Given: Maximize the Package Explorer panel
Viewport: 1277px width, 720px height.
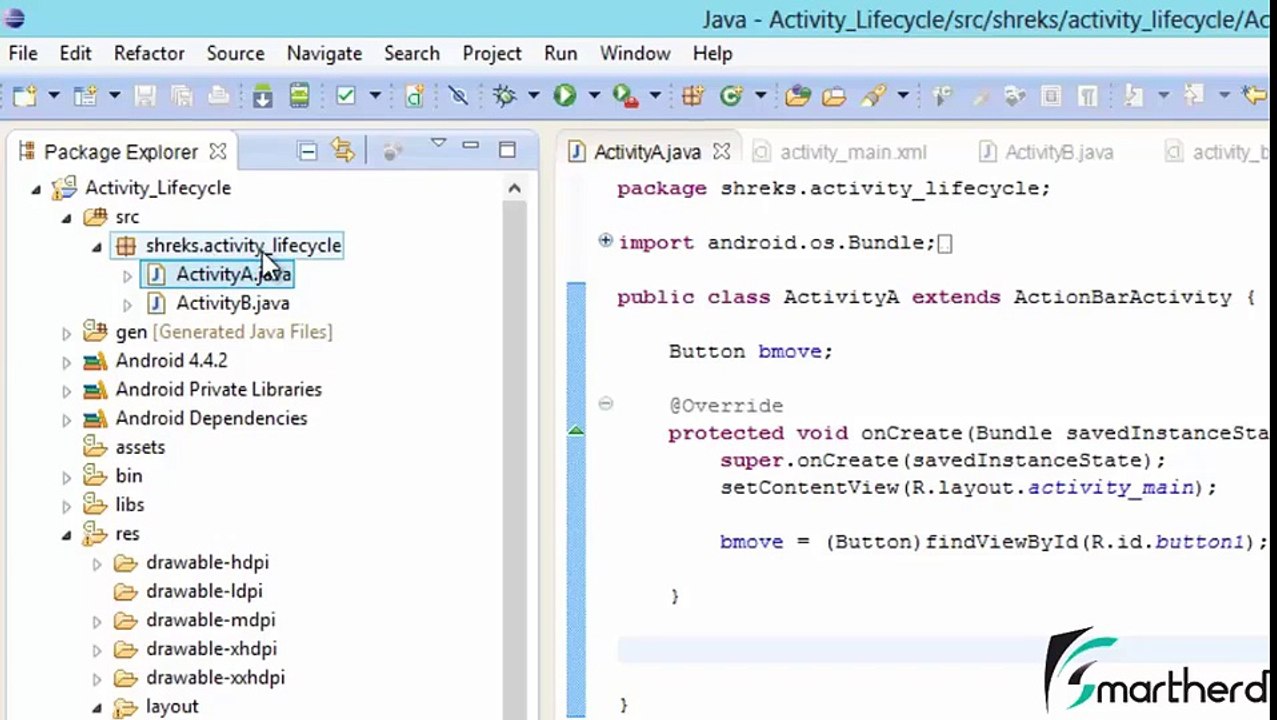Looking at the screenshot, I should (x=507, y=151).
